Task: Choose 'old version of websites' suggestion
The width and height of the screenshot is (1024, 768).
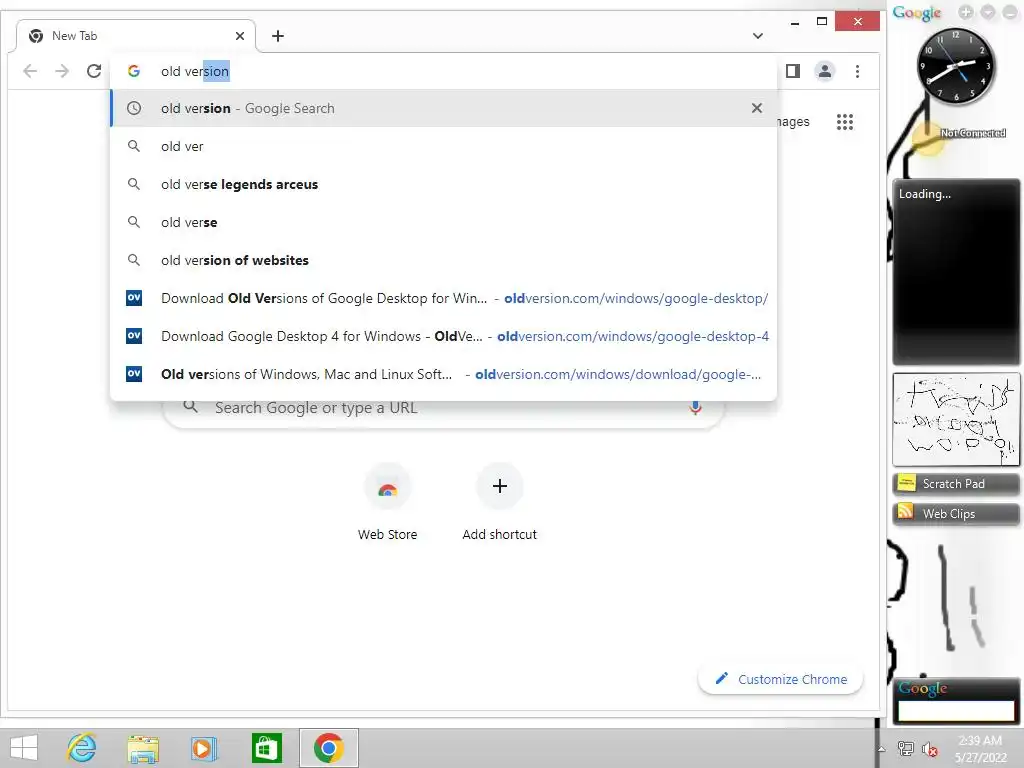Action: 443,260
